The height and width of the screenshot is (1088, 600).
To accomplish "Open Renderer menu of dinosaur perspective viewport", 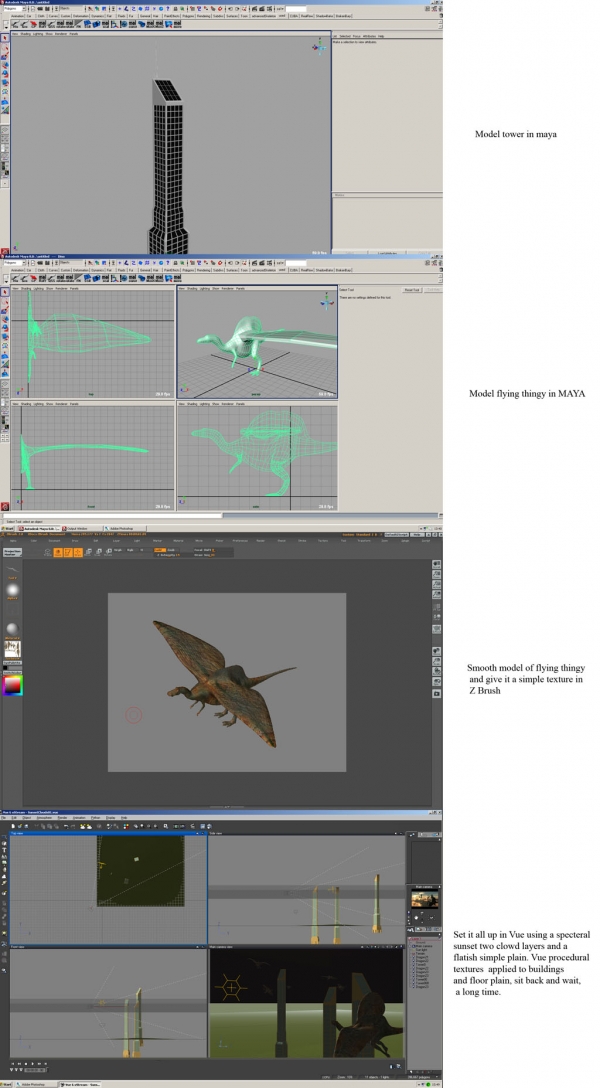I will point(228,288).
